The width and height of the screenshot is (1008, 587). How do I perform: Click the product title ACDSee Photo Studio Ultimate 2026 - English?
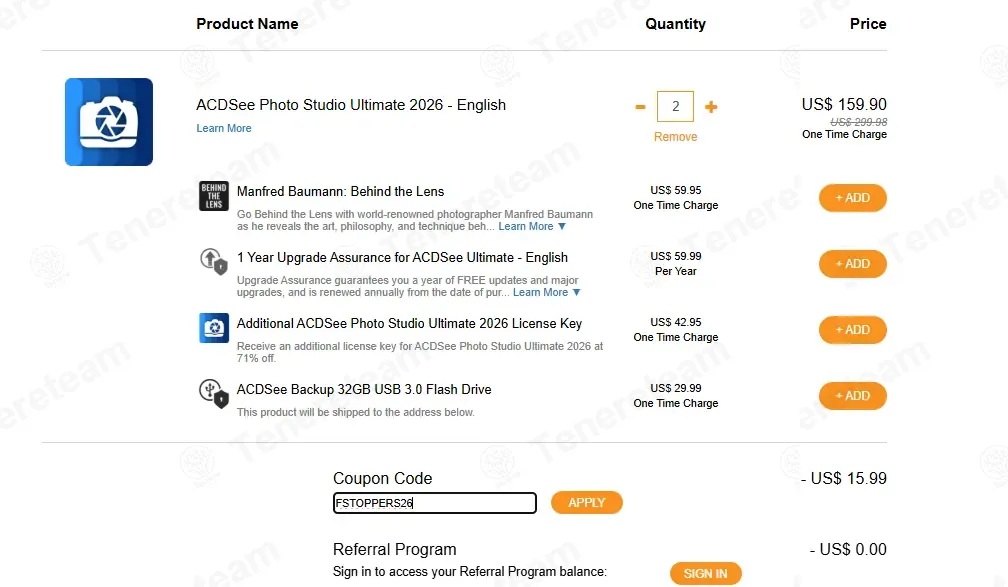point(351,105)
